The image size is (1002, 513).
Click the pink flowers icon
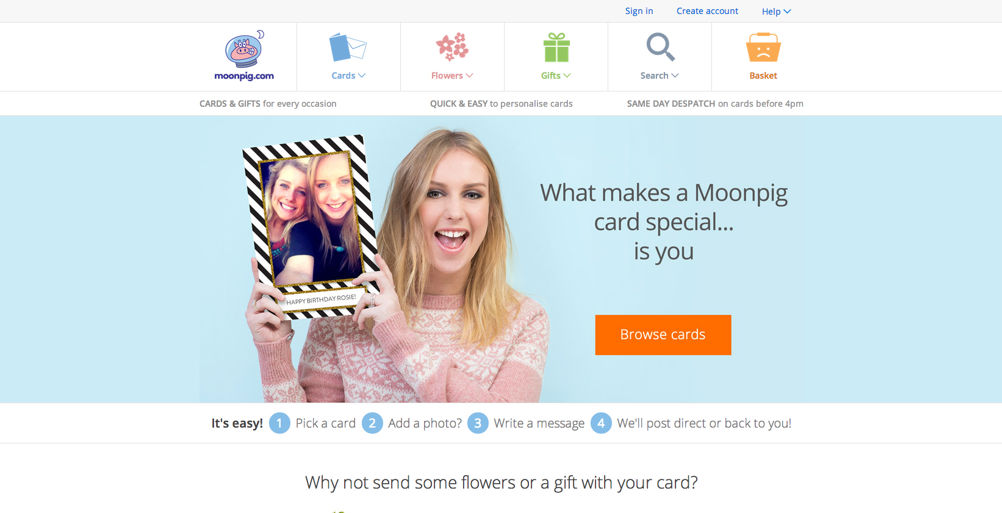coord(452,47)
